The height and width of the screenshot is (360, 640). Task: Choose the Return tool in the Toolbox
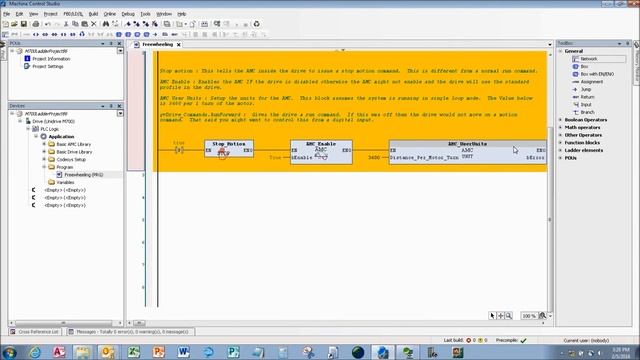click(583, 97)
